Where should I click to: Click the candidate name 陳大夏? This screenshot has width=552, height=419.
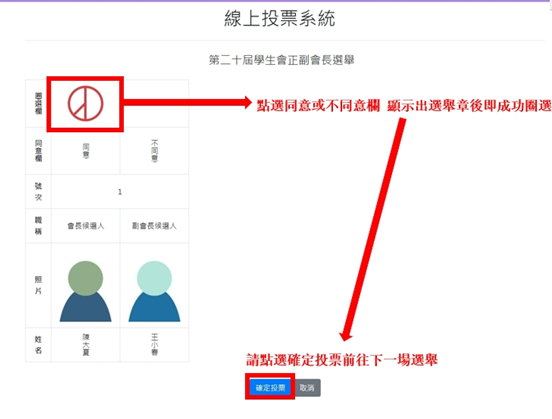point(86,345)
